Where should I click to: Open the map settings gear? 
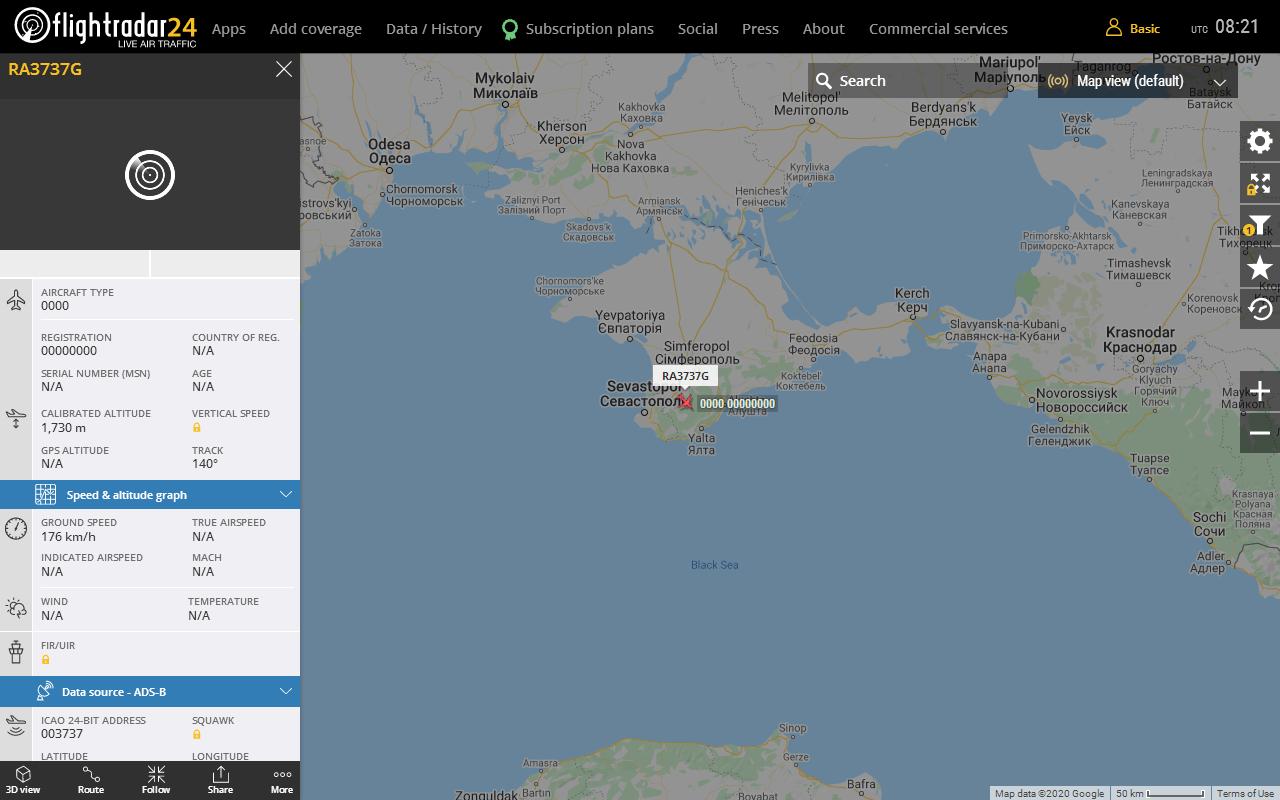coord(1260,141)
